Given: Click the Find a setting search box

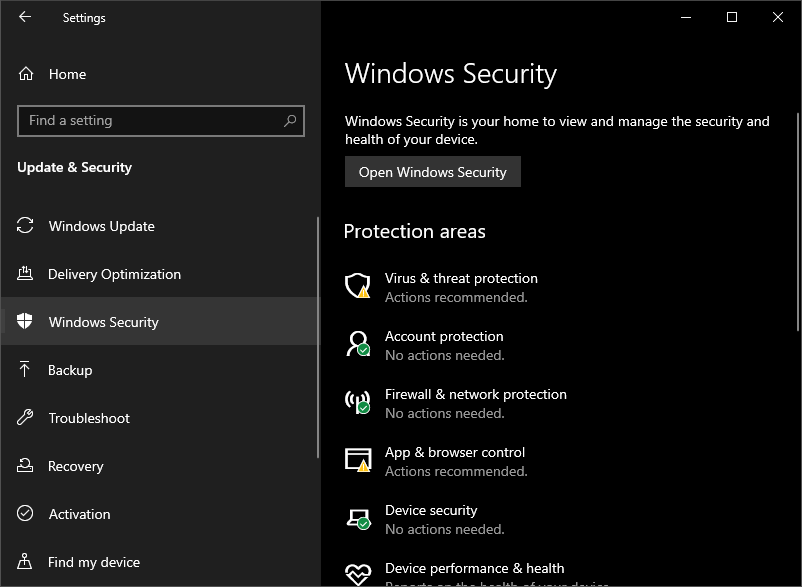Looking at the screenshot, I should pos(150,121).
